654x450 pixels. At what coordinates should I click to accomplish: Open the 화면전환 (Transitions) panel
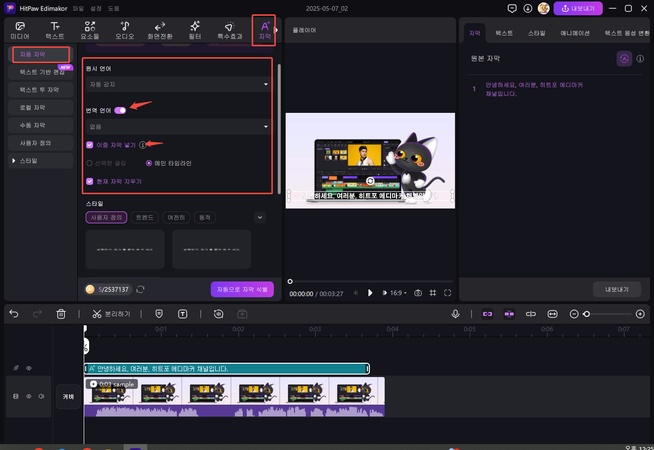[160, 30]
